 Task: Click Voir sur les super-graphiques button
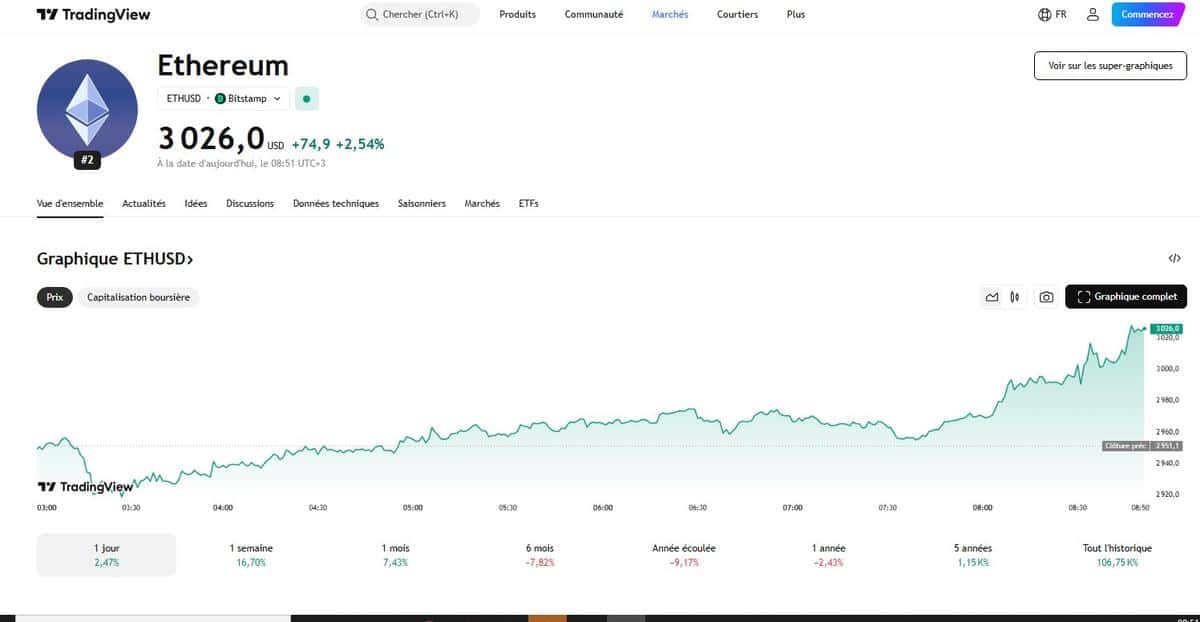point(1110,65)
